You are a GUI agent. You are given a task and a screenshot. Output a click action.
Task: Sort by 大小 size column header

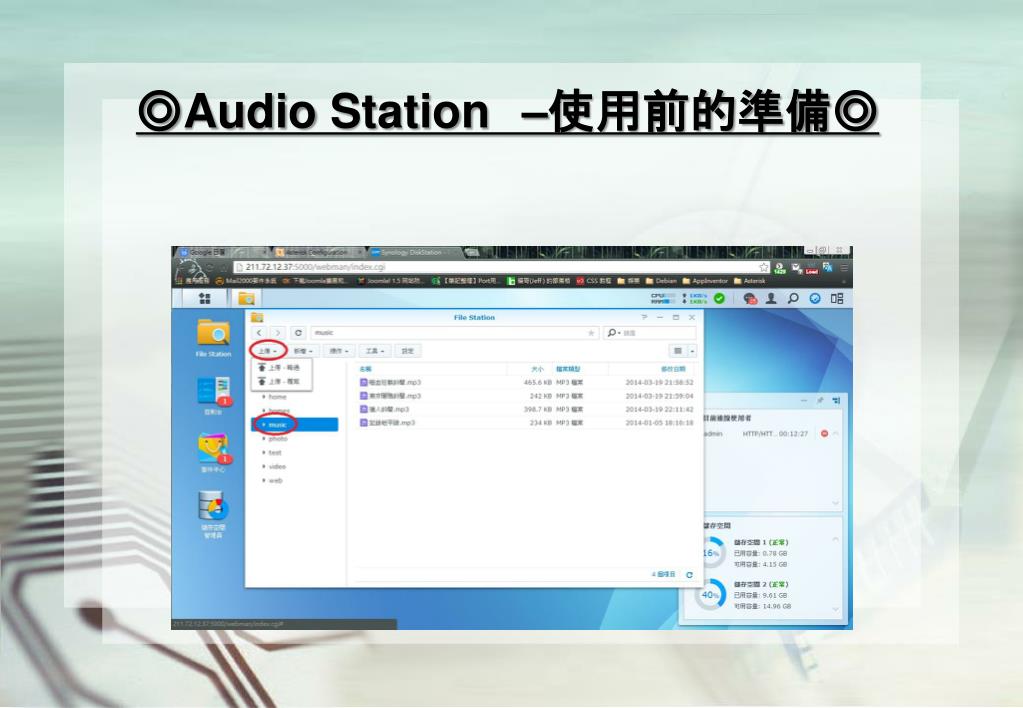click(536, 369)
